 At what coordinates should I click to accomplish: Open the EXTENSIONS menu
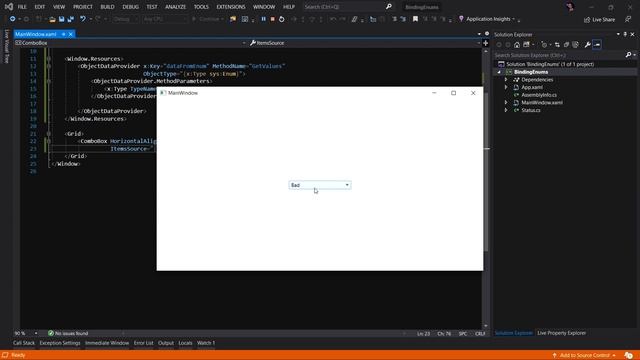[231, 7]
